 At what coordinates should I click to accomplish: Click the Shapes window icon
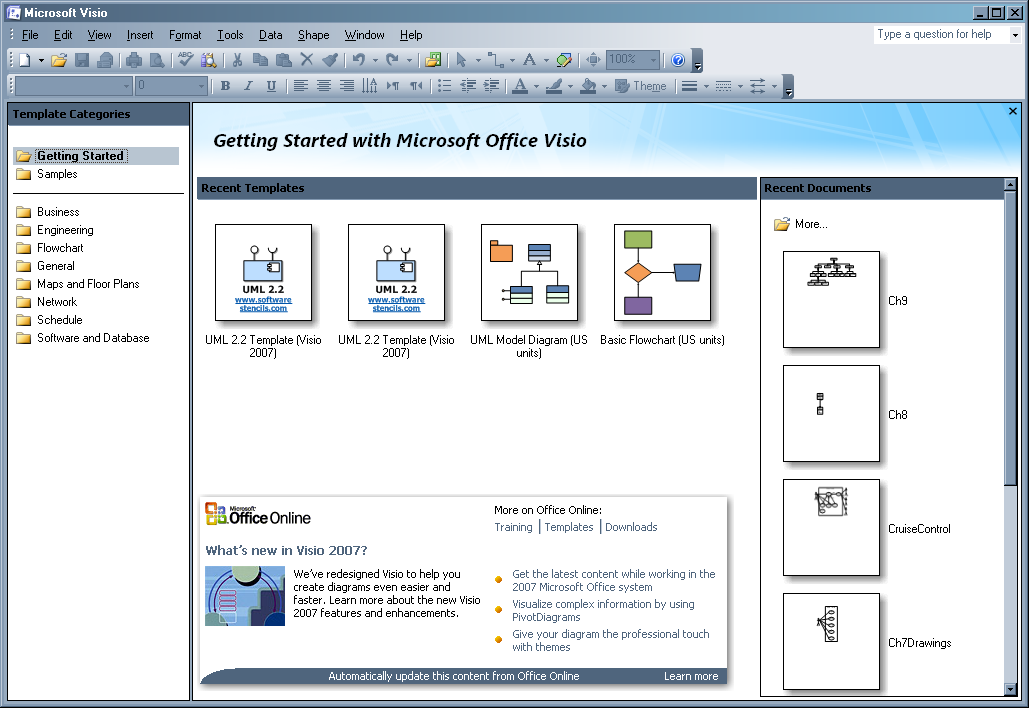pos(432,60)
